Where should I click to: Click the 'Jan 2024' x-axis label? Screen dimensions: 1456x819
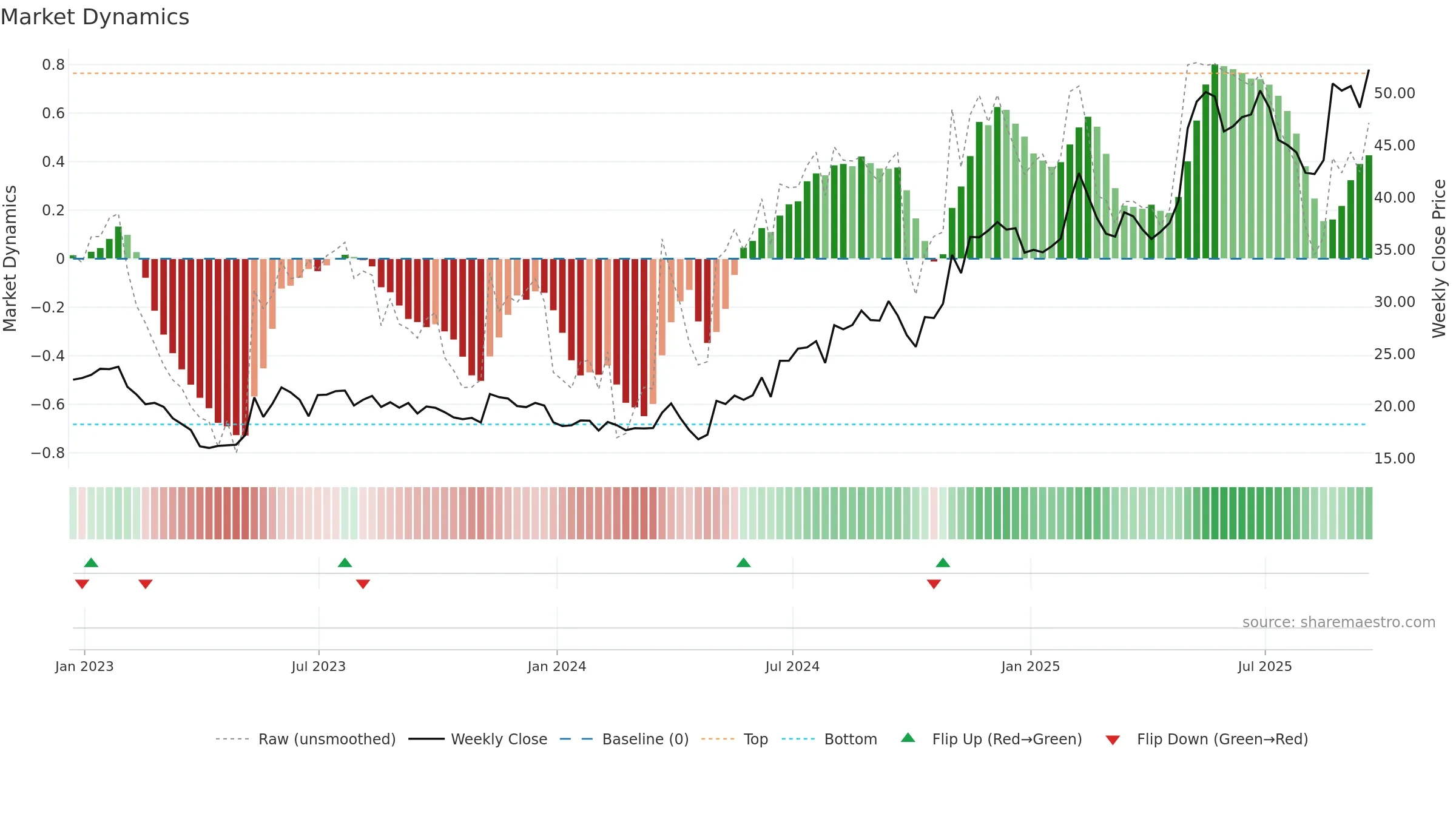(x=557, y=666)
